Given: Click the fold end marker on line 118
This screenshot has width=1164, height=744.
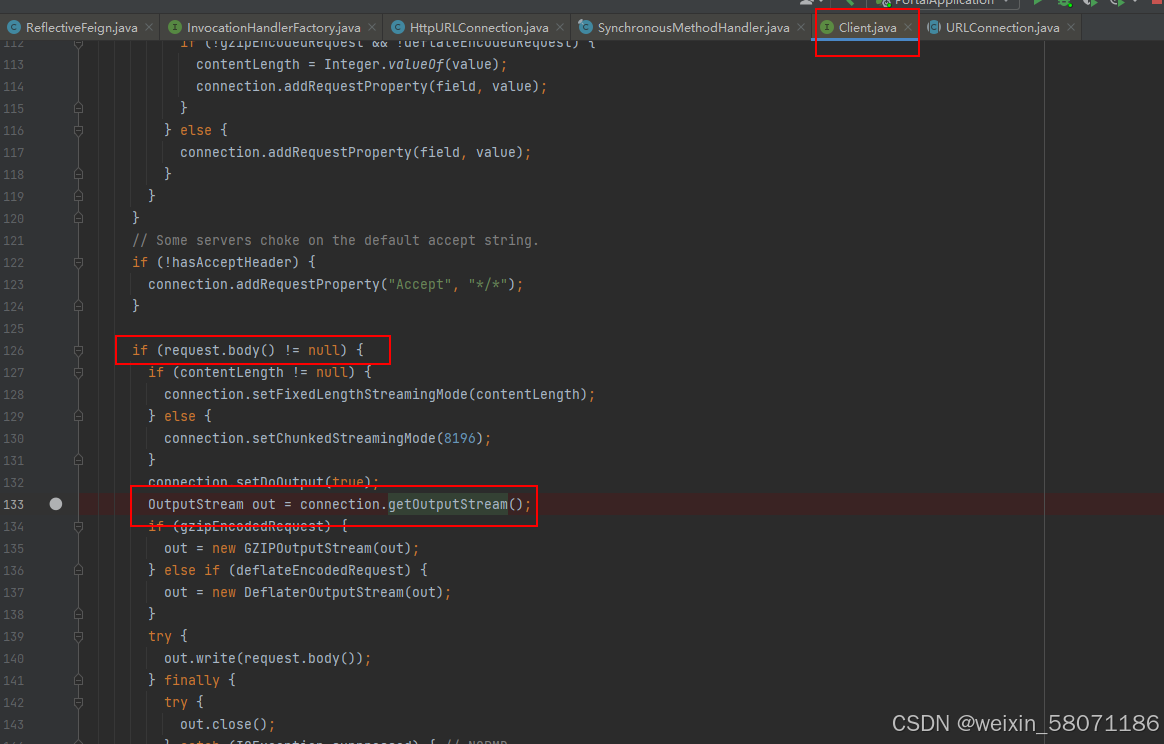Looking at the screenshot, I should point(78,174).
